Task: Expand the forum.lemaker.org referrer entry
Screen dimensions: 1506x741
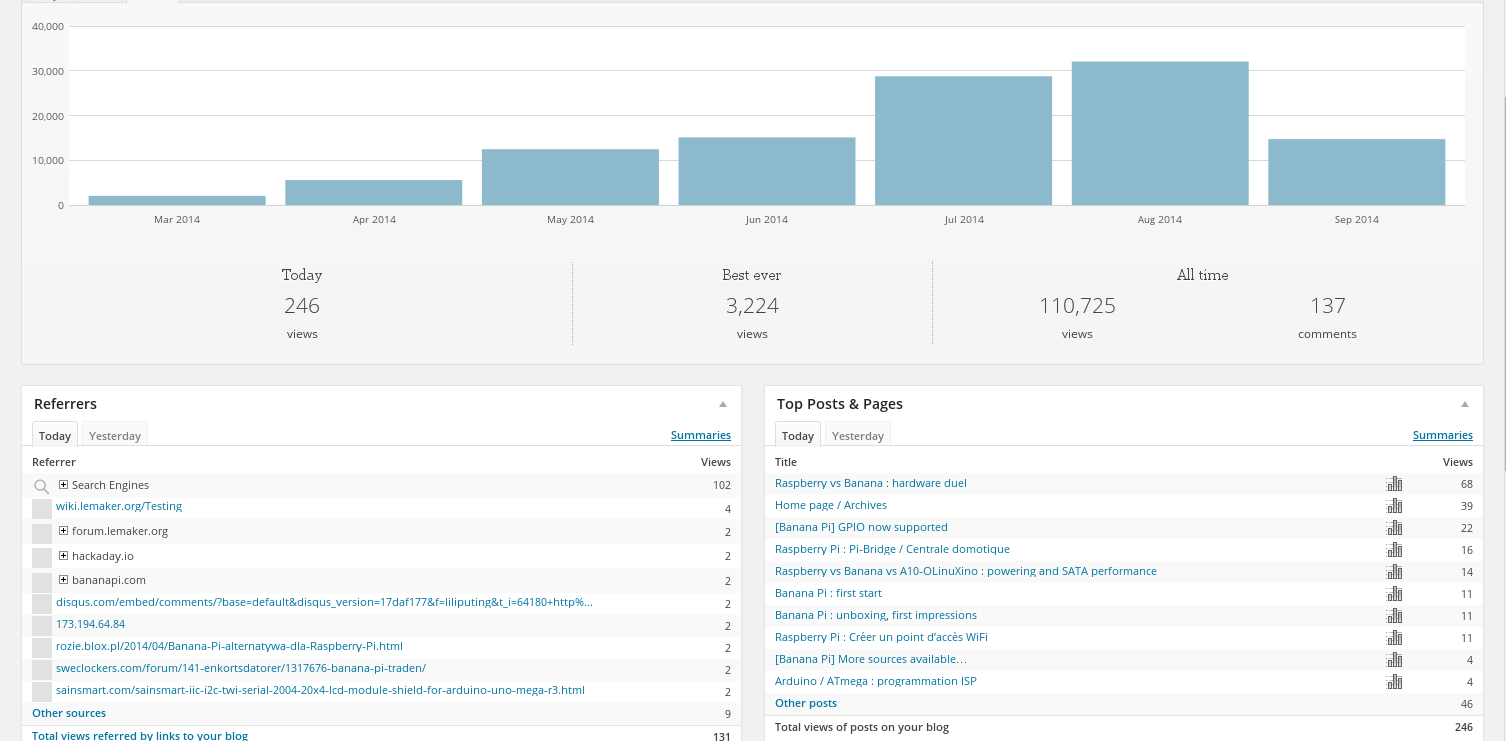Action: (63, 531)
